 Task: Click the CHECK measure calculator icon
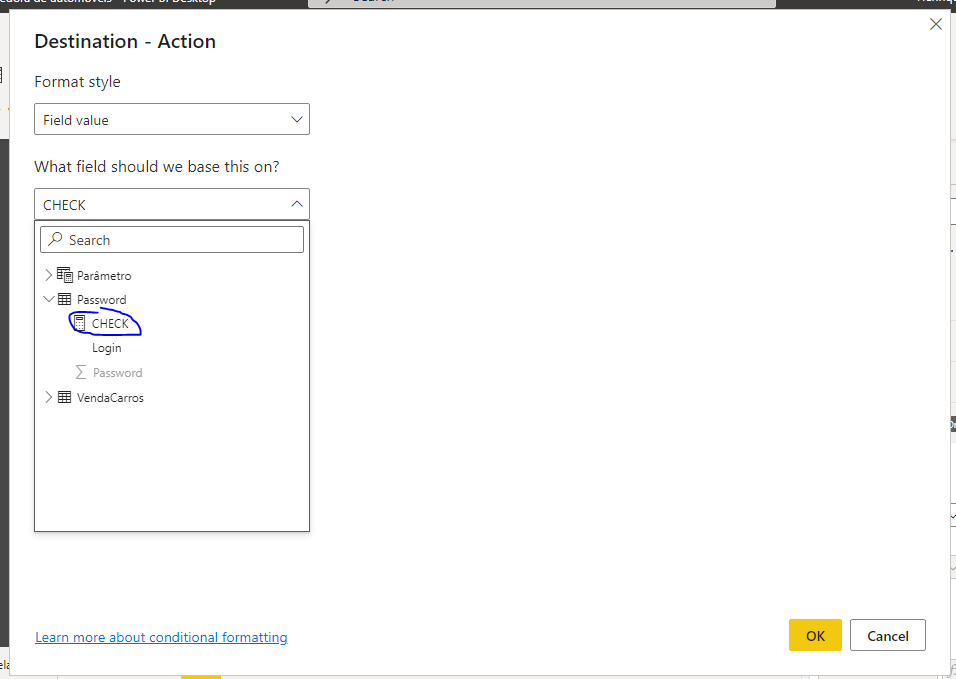[x=79, y=324]
